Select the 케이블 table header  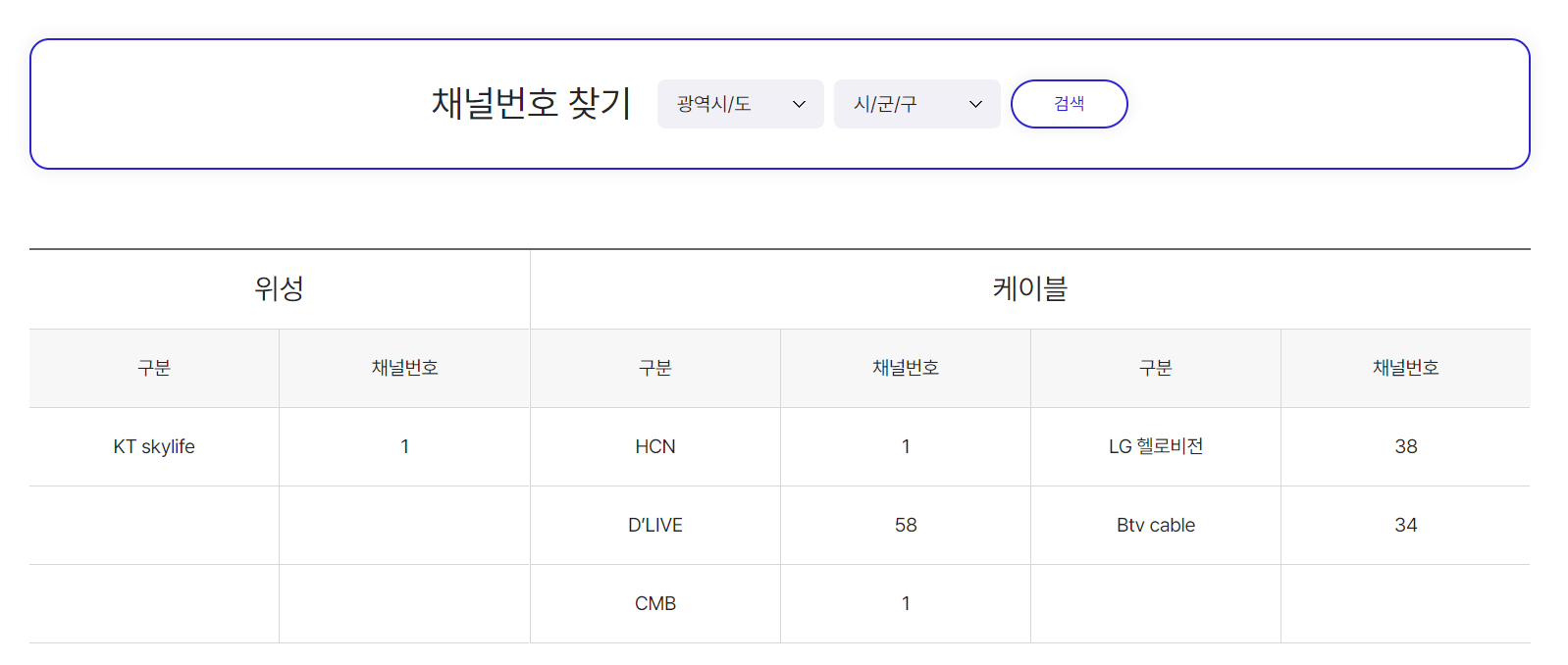[x=1030, y=288]
